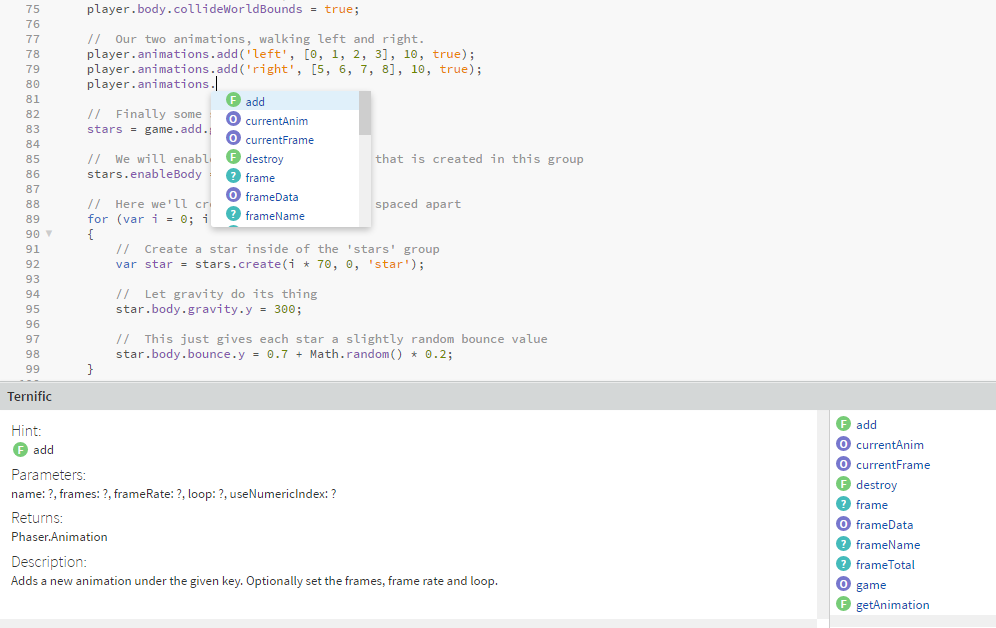Click function icon beside 'destroy' in popup
The image size is (996, 628).
click(x=234, y=157)
